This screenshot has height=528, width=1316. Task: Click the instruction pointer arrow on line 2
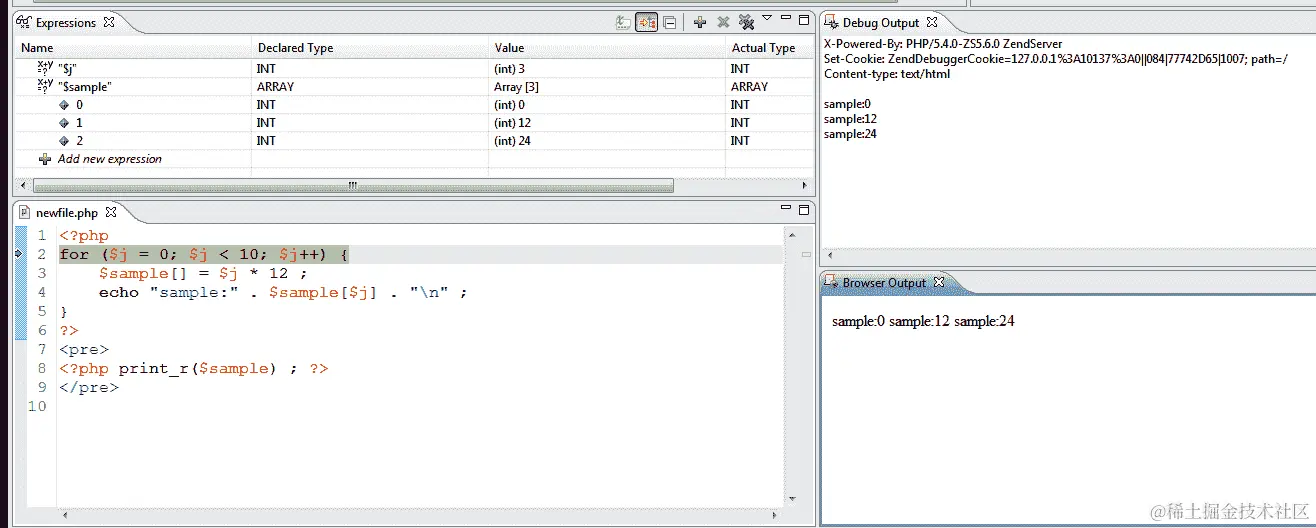tap(19, 255)
